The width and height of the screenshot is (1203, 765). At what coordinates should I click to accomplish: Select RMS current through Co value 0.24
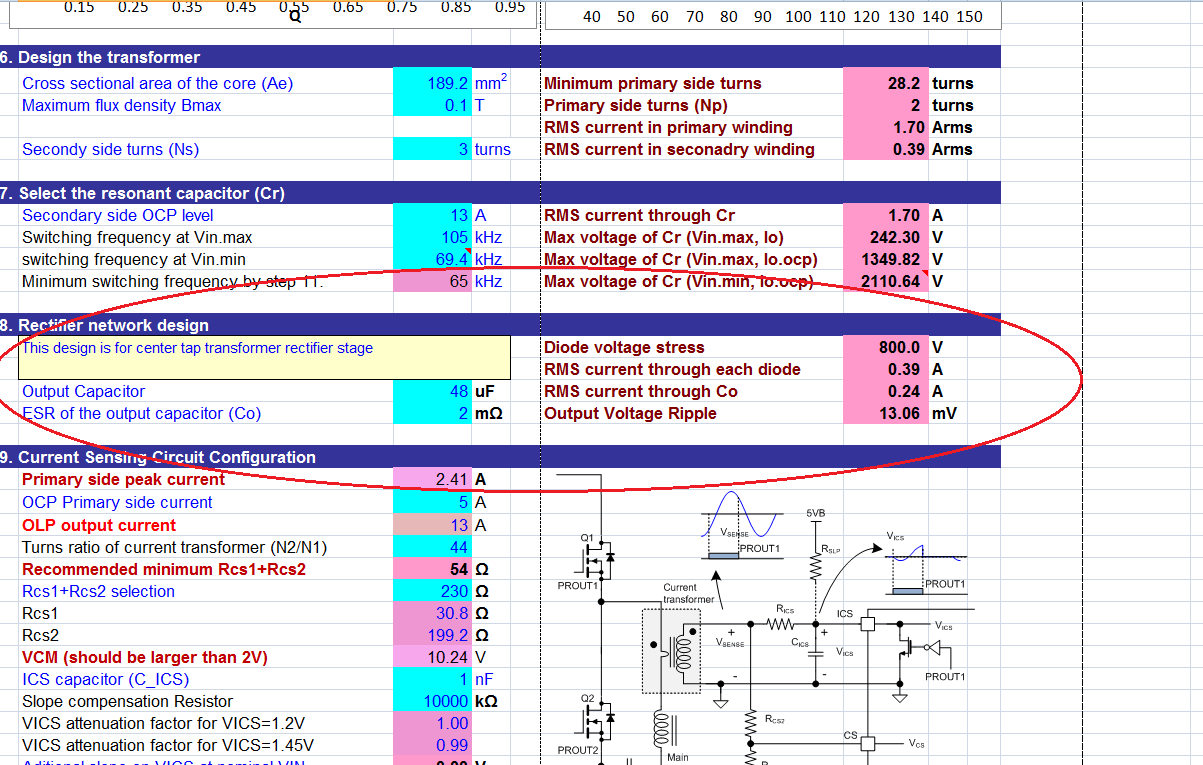coord(886,392)
